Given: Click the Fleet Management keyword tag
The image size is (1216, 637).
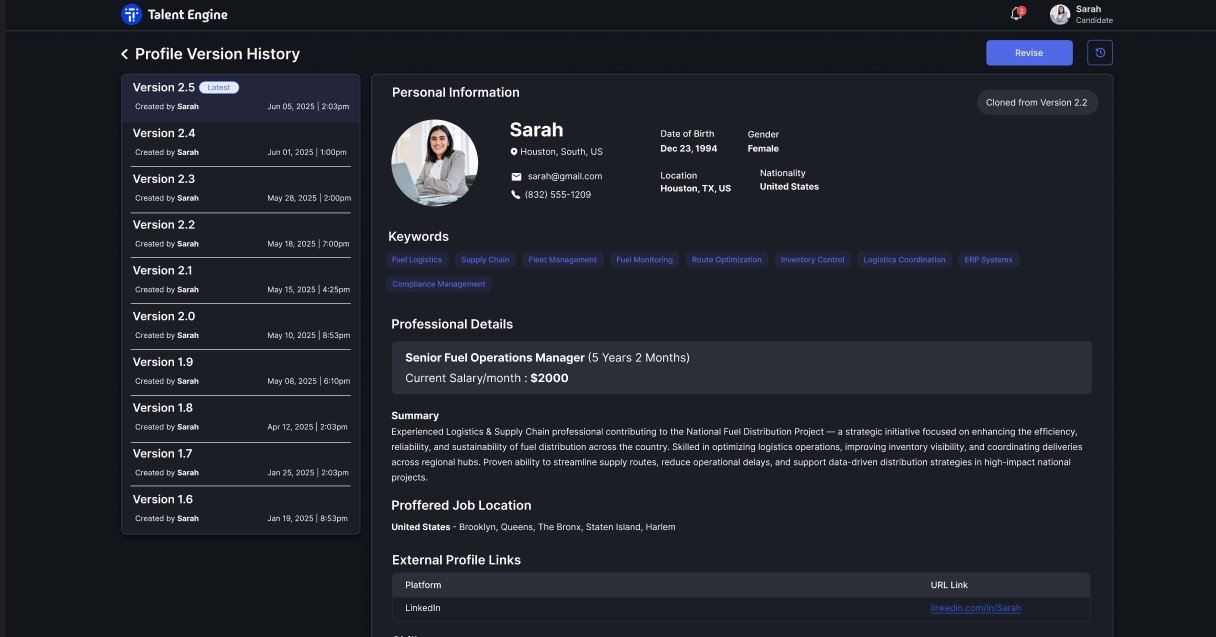Looking at the screenshot, I should coord(562,260).
